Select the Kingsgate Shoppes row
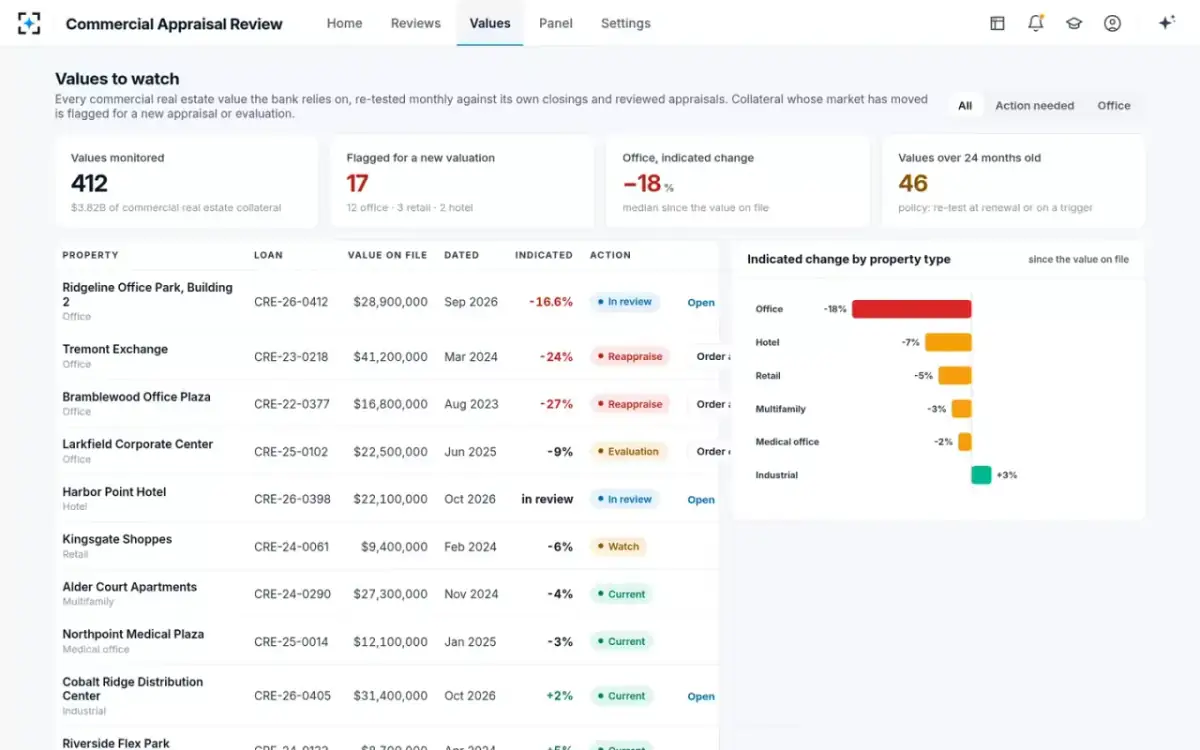The width and height of the screenshot is (1200, 750). pos(387,547)
